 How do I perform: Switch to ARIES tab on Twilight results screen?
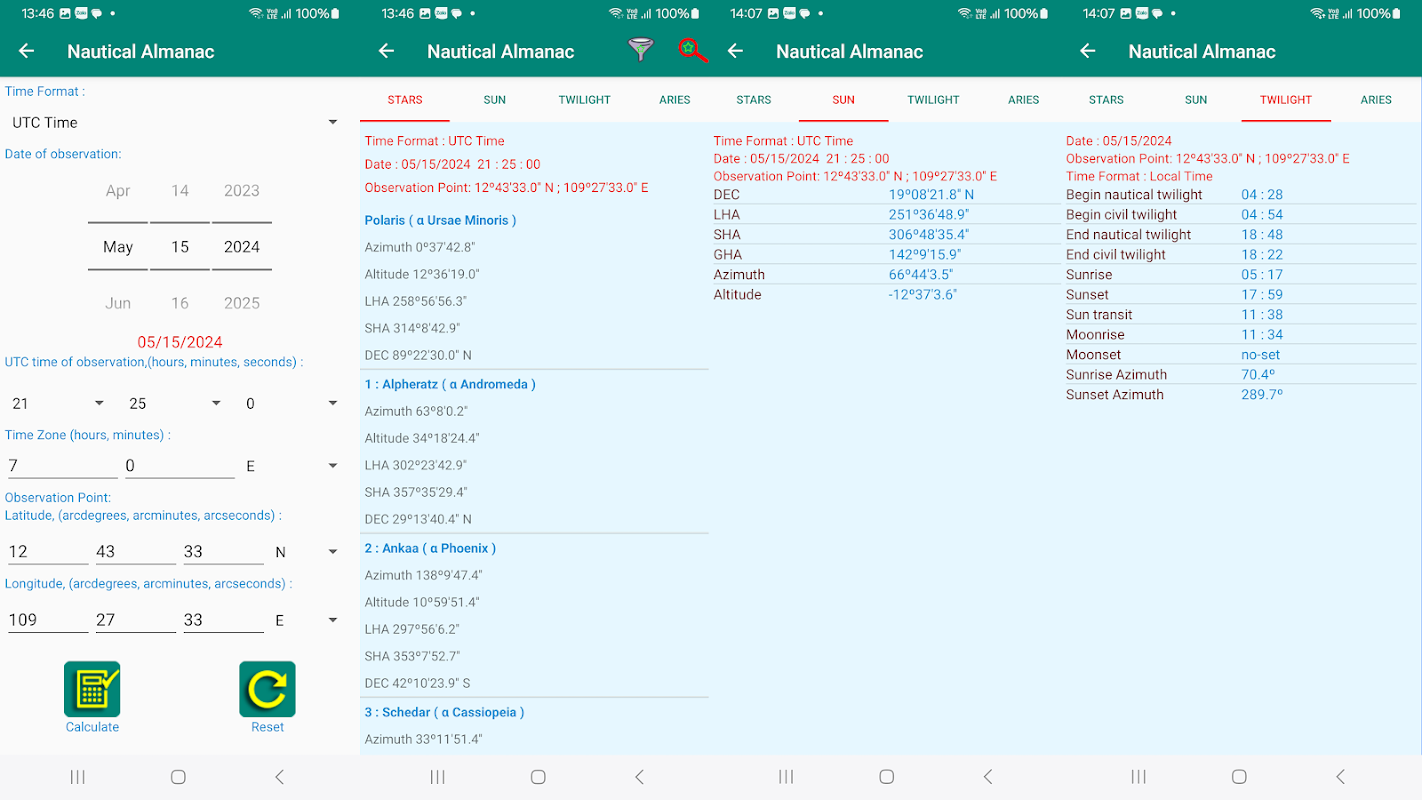tap(1376, 100)
